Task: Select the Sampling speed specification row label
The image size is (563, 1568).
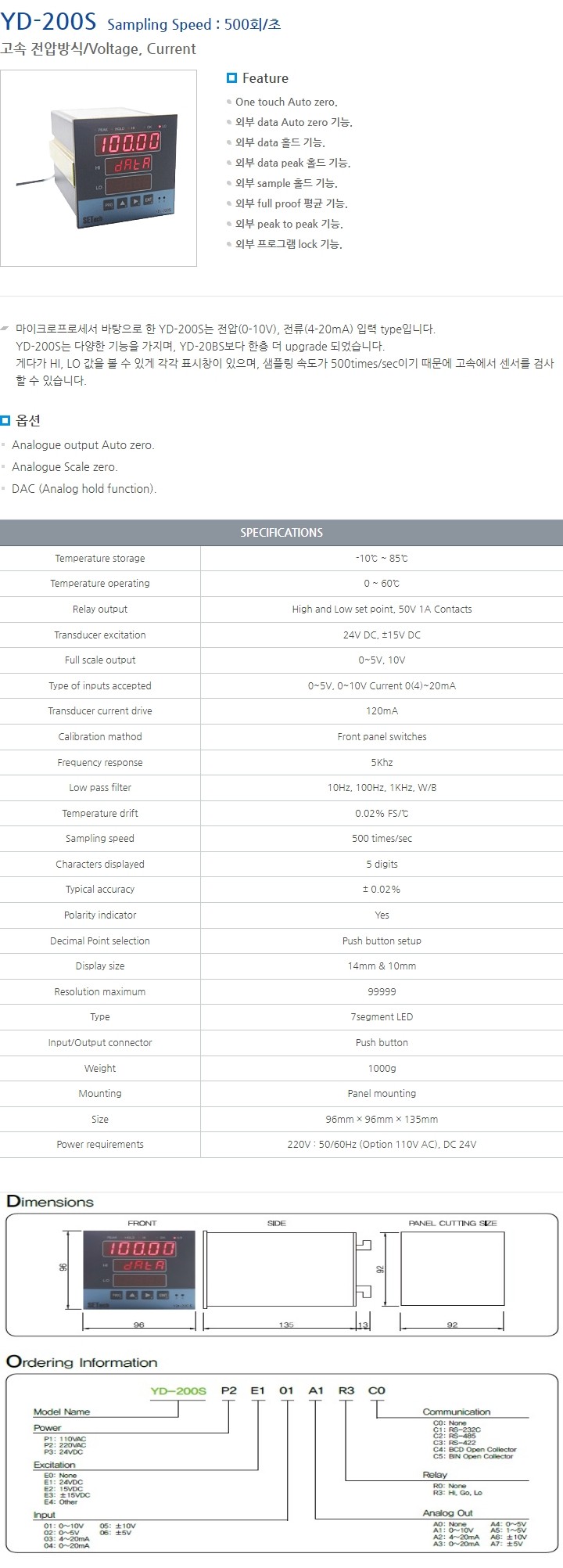Action: click(x=100, y=839)
